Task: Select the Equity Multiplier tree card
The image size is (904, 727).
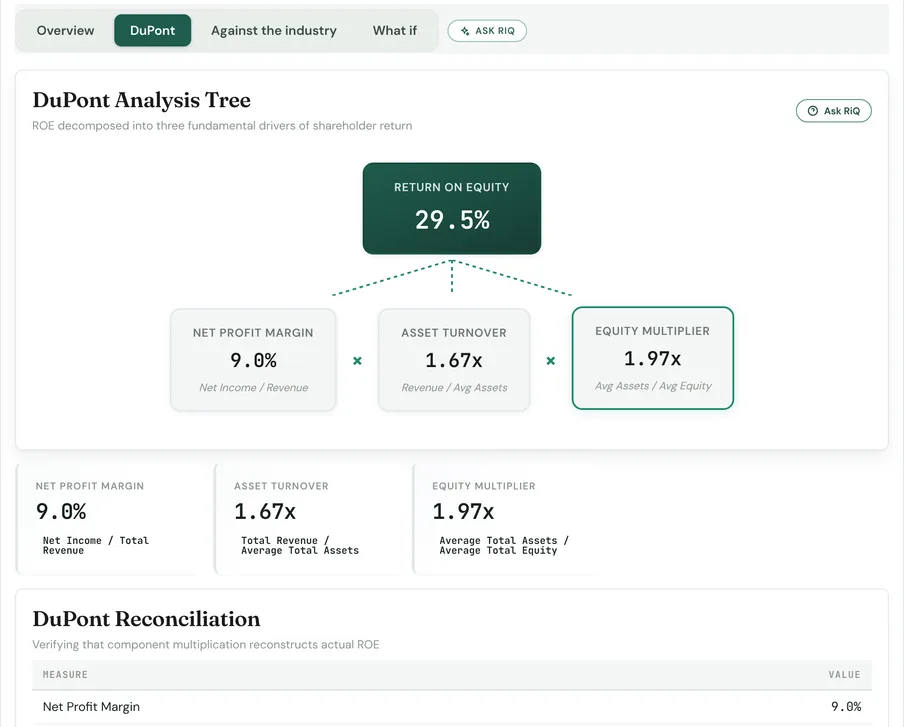Action: [x=653, y=358]
